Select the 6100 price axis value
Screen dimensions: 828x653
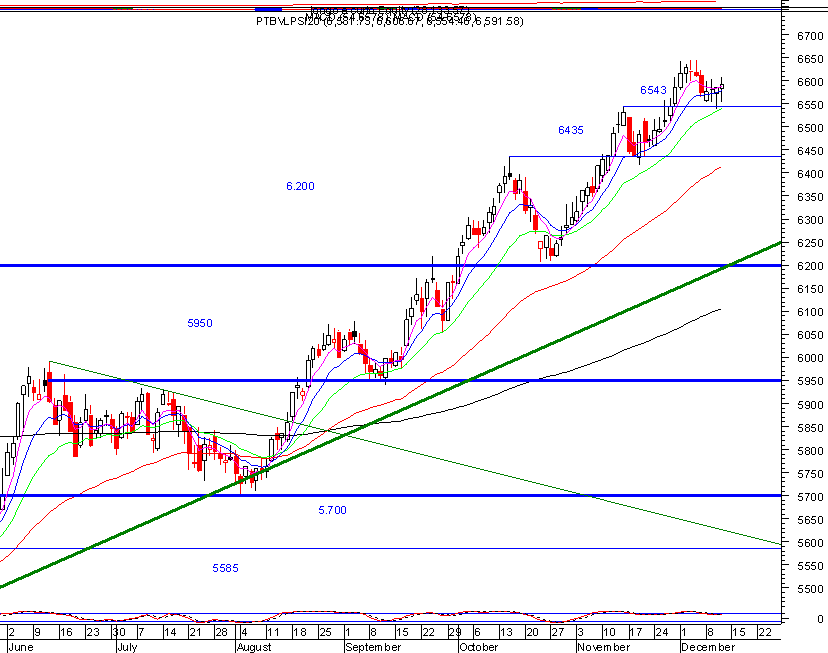(x=810, y=313)
